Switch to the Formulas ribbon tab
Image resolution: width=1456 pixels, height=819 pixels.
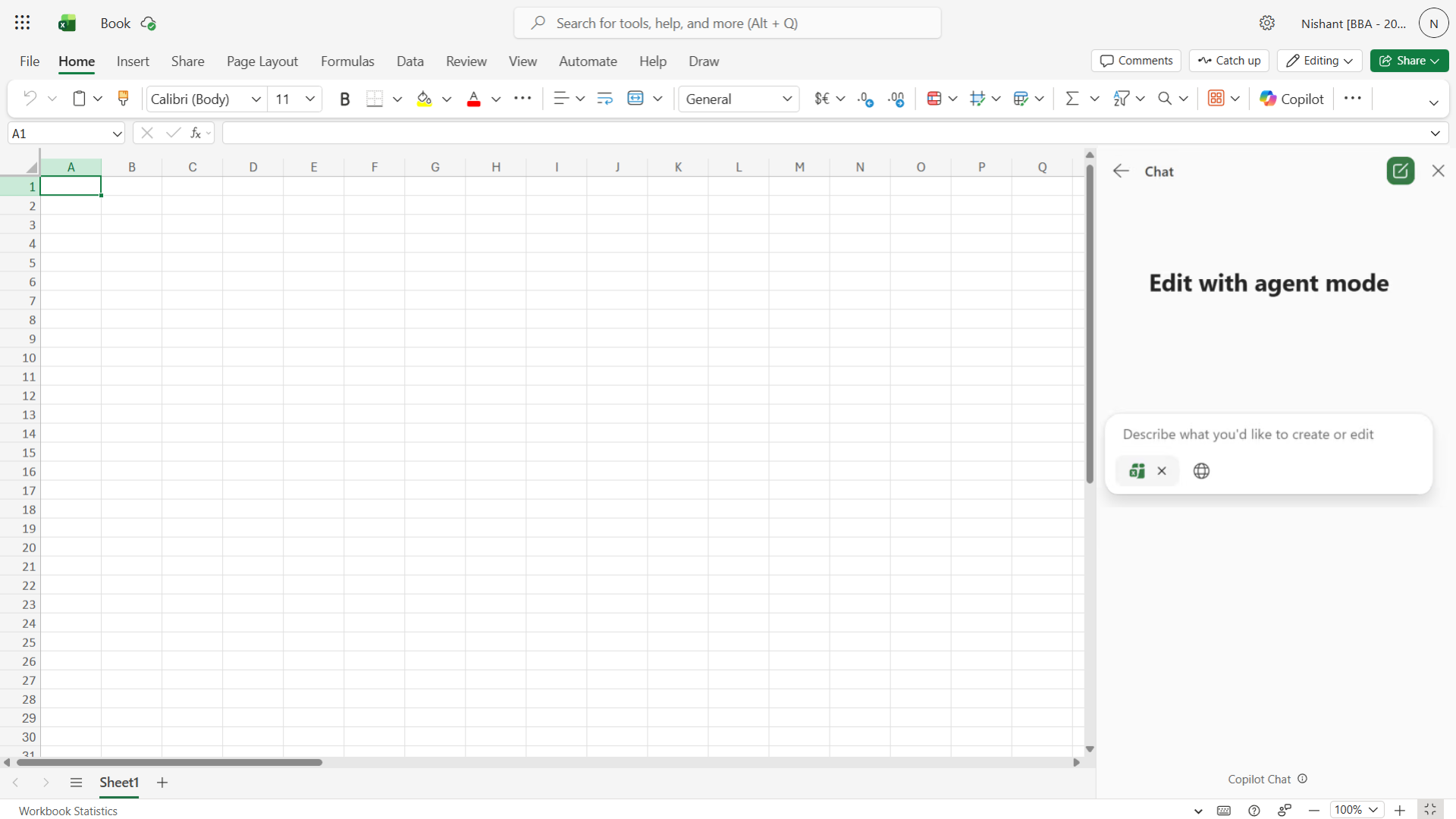347,61
